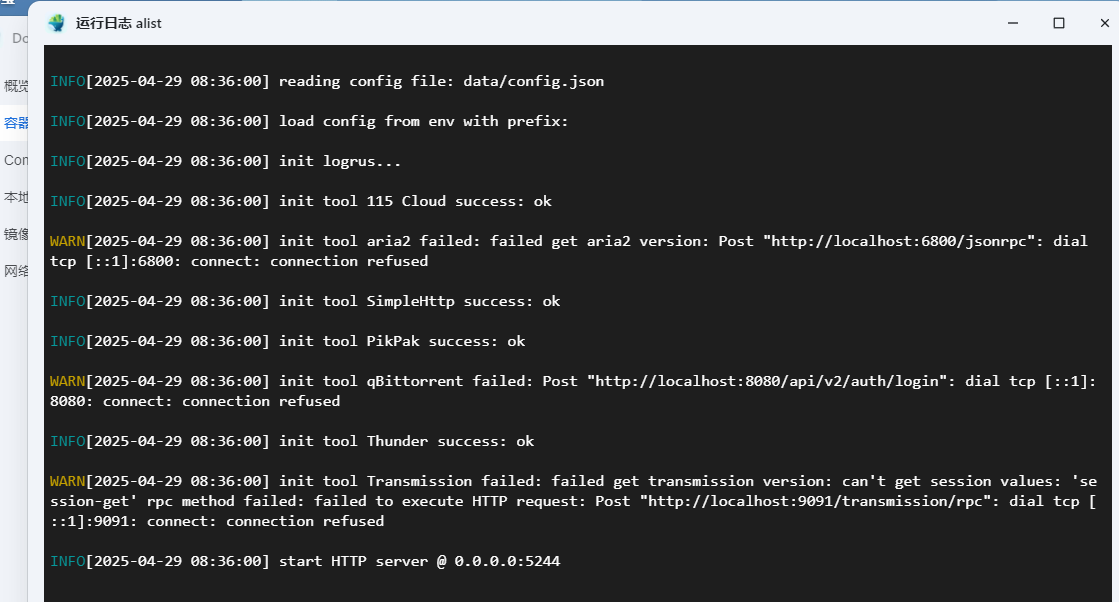The image size is (1119, 602).
Task: Go to the 本地 sidebar section
Action: (x=16, y=197)
